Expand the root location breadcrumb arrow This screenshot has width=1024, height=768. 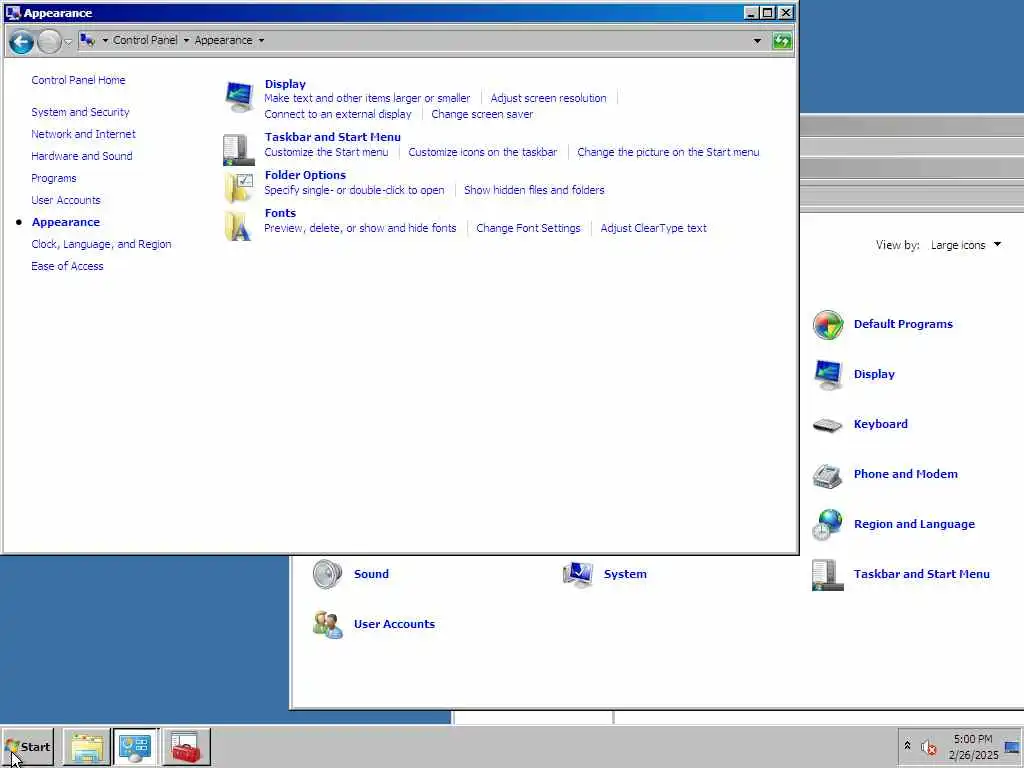tap(105, 40)
